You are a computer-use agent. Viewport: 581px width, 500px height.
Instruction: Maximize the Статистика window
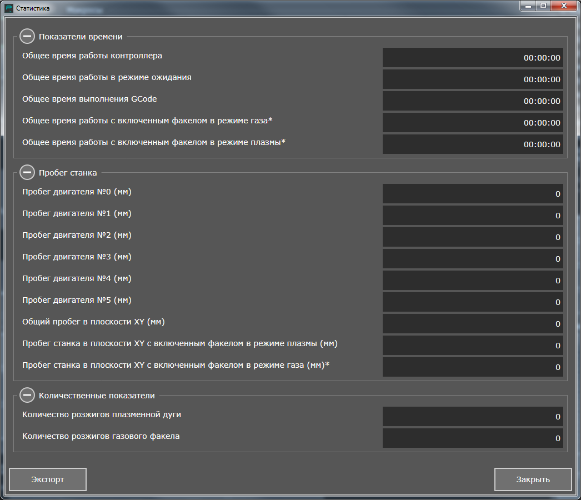point(544,6)
